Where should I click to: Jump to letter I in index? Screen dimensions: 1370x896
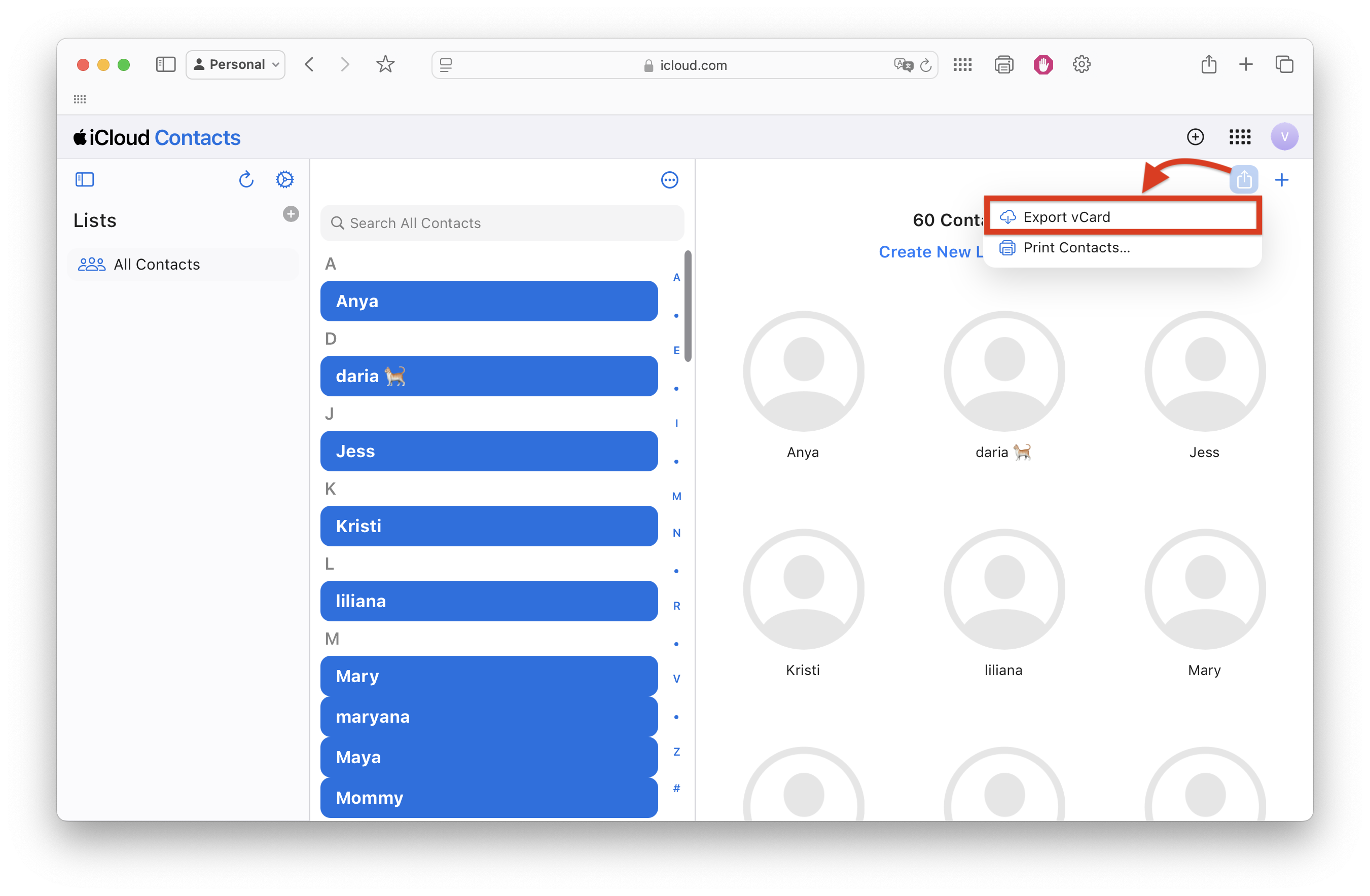click(677, 424)
